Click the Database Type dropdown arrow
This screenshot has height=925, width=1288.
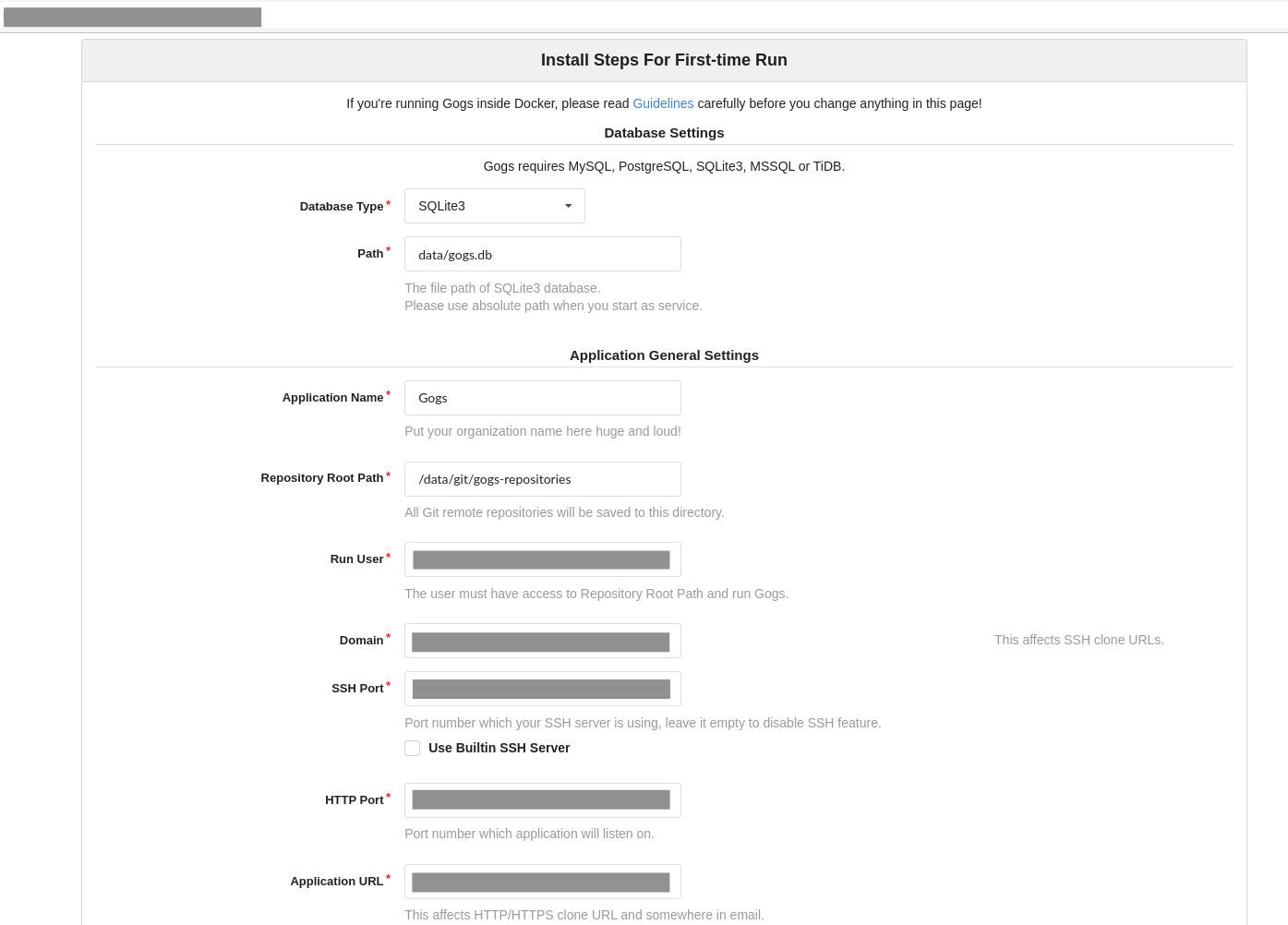(x=569, y=206)
